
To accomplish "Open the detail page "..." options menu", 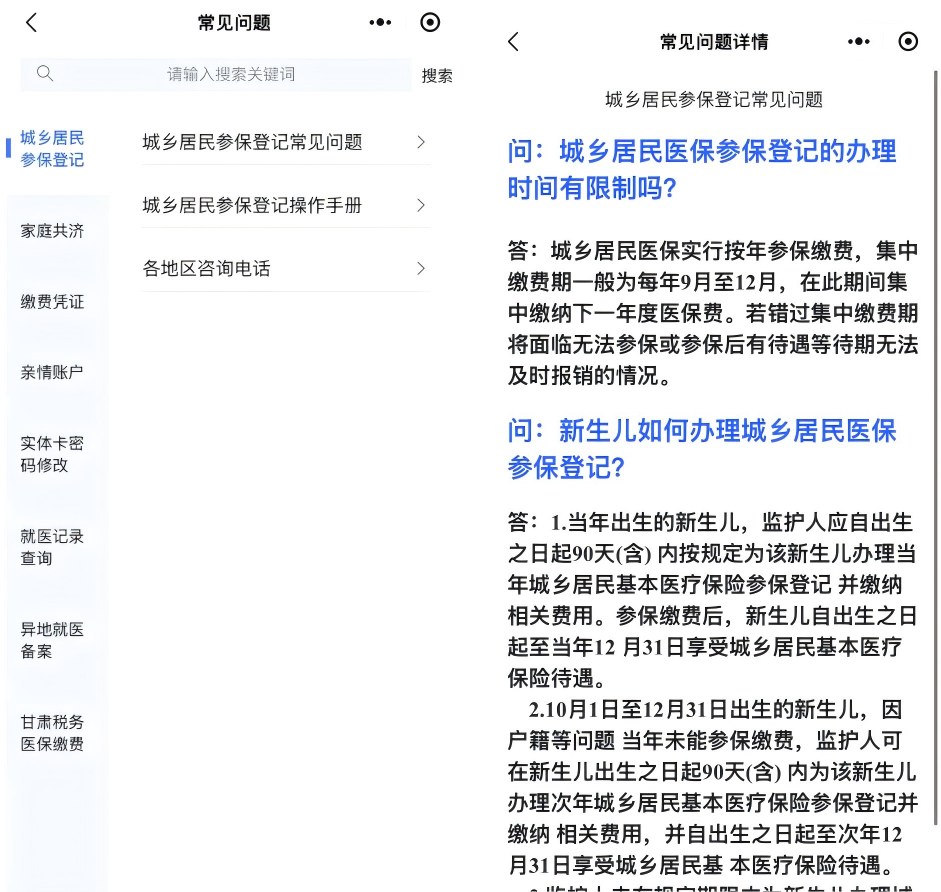I will [x=858, y=42].
